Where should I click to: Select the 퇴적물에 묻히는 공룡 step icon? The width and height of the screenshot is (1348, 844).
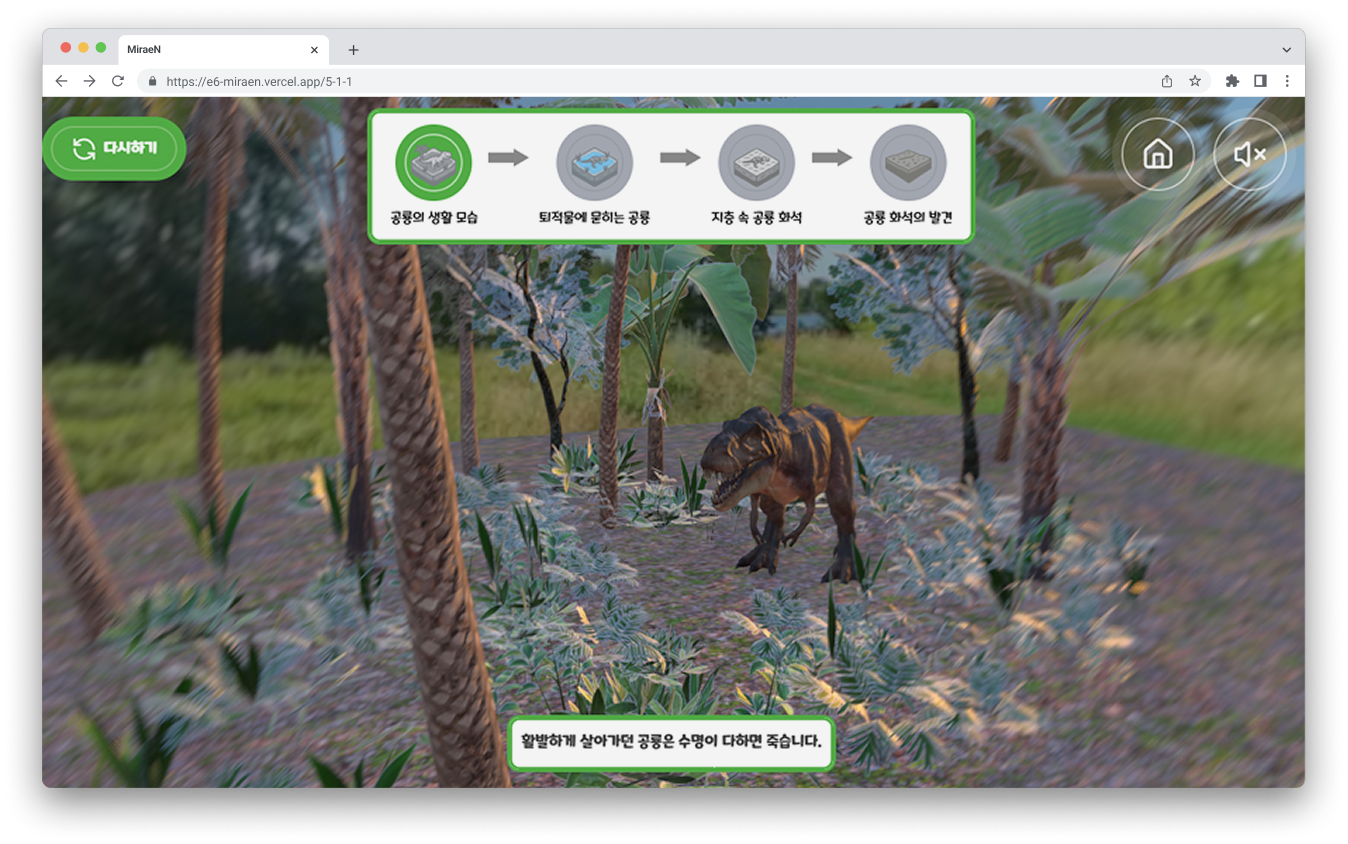(594, 163)
